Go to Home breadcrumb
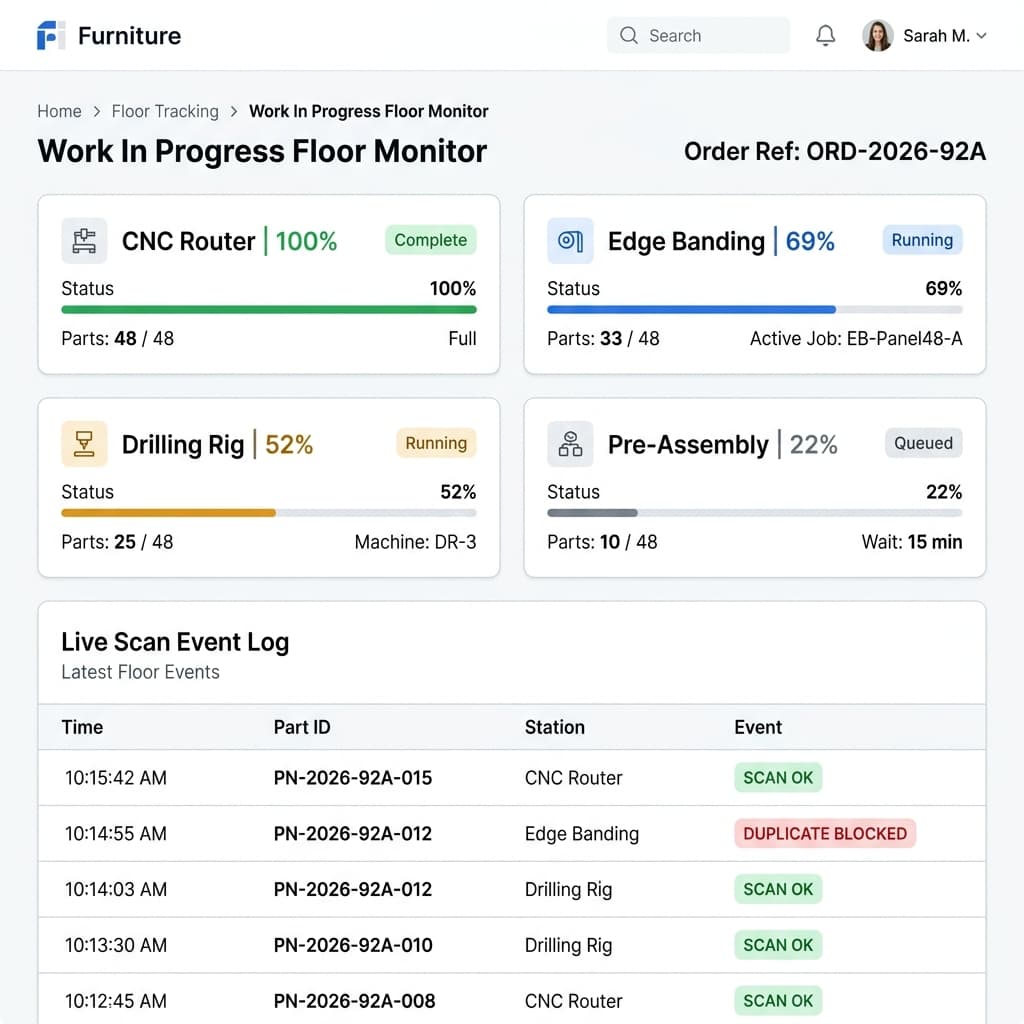Image resolution: width=1024 pixels, height=1024 pixels. coord(59,112)
